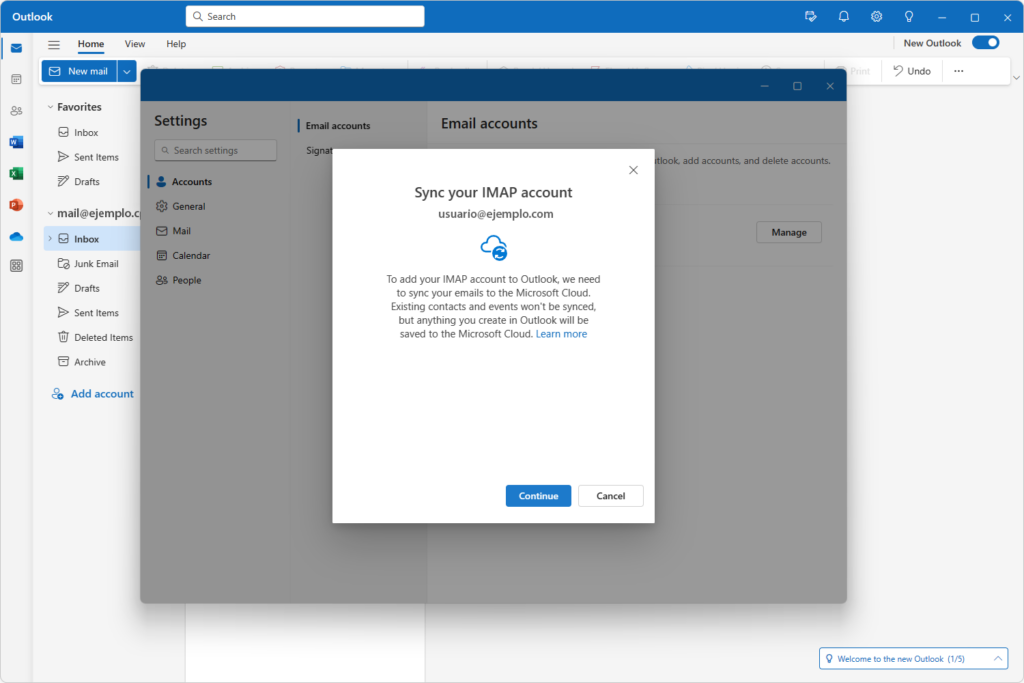Close the Sync your IMAP account dialog
This screenshot has width=1024, height=683.
point(633,170)
